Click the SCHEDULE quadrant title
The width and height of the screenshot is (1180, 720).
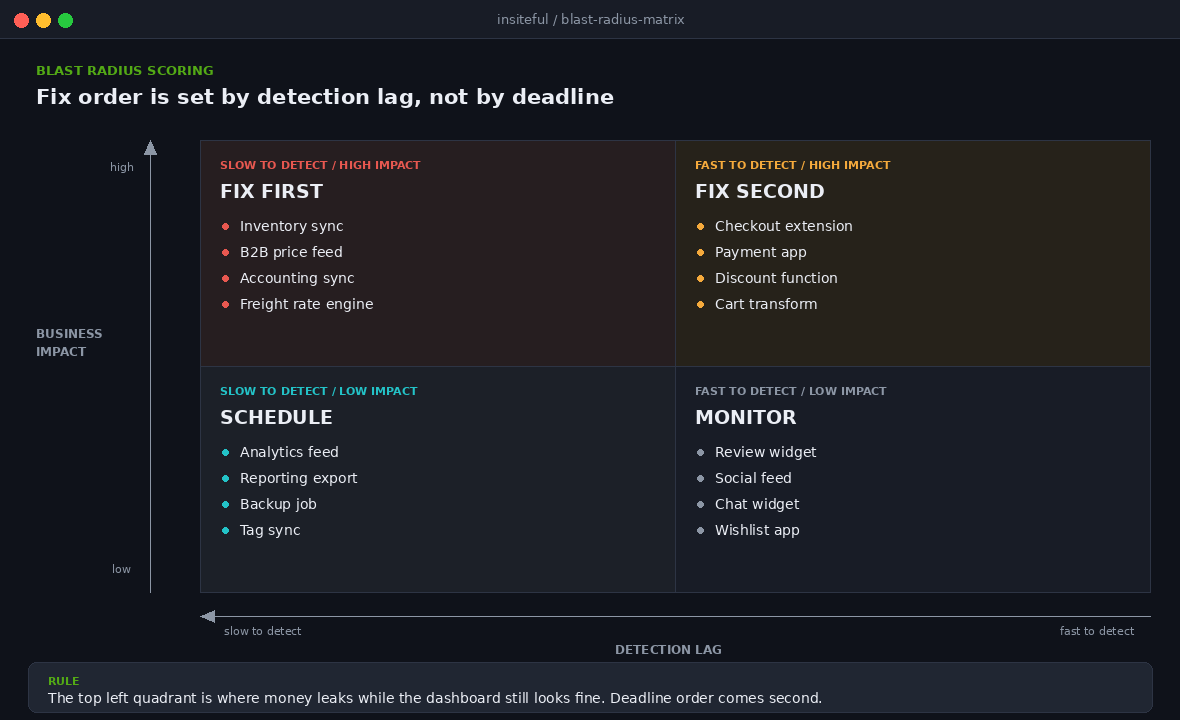click(276, 417)
